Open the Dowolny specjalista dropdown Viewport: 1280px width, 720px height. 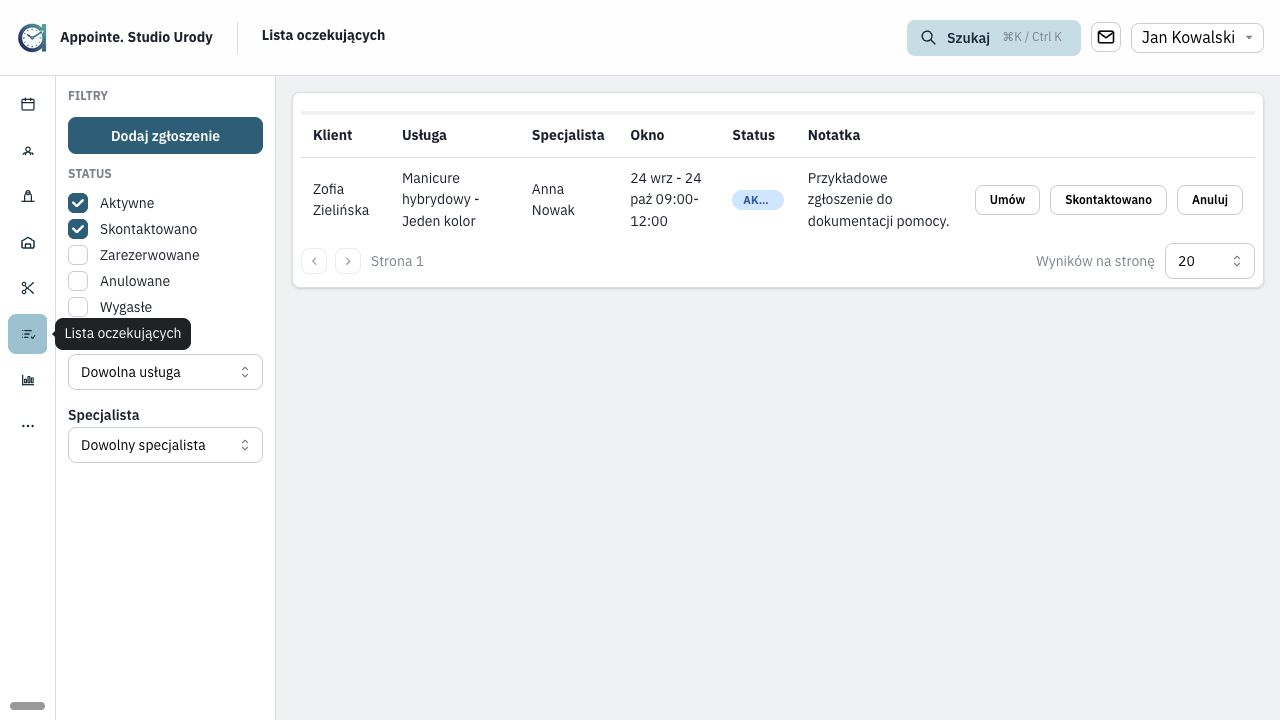coord(165,445)
